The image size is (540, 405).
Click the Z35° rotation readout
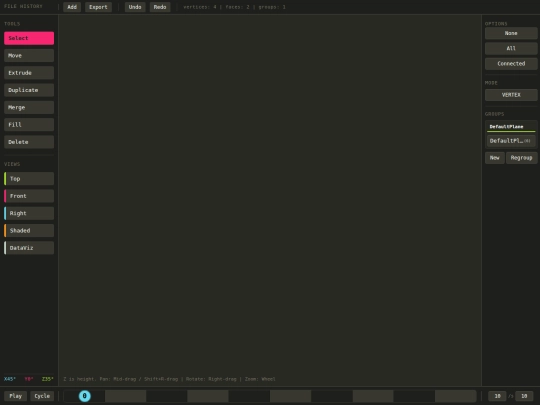48,379
